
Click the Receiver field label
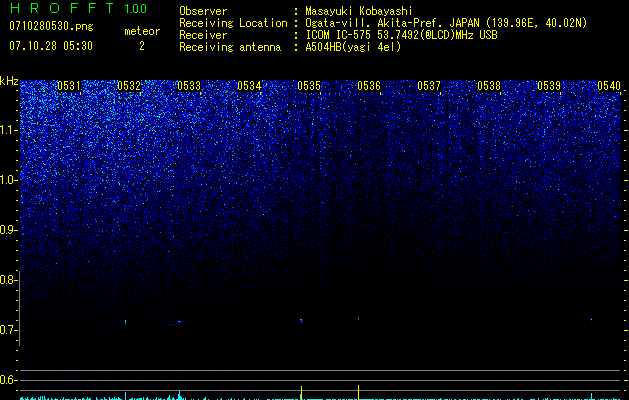pos(203,35)
